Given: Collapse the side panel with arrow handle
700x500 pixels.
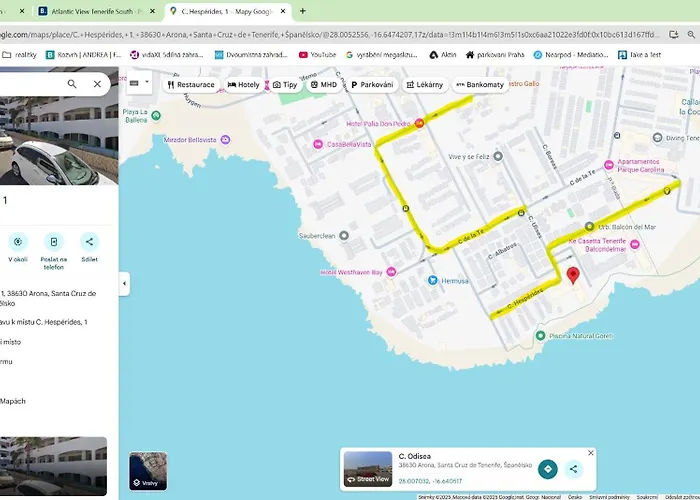Looking at the screenshot, I should tap(124, 284).
